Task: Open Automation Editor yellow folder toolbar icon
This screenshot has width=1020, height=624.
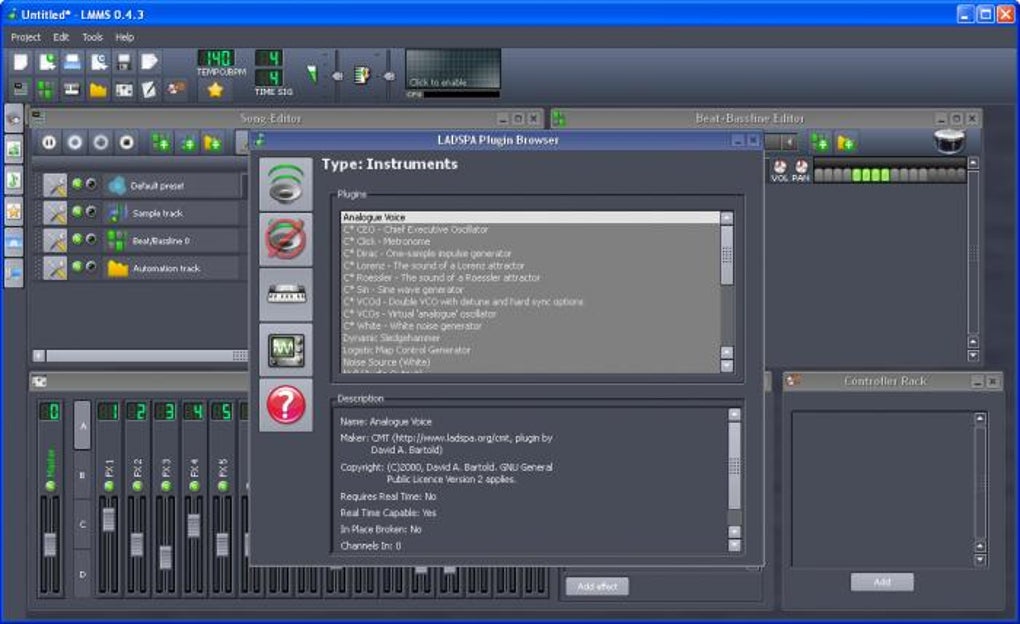Action: pyautogui.click(x=98, y=89)
